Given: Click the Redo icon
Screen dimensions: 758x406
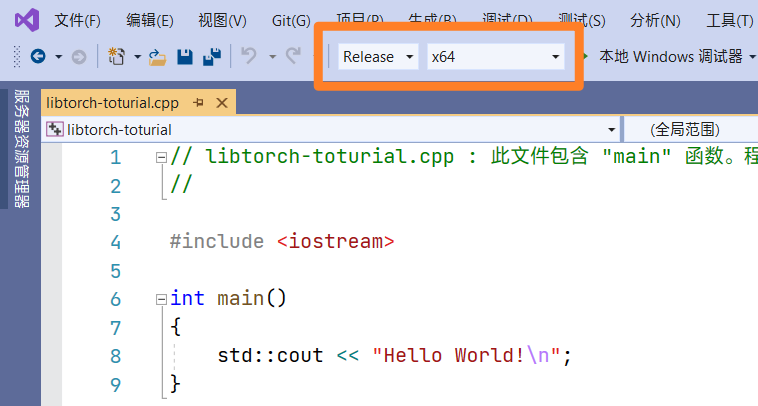Looking at the screenshot, I should pos(293,56).
